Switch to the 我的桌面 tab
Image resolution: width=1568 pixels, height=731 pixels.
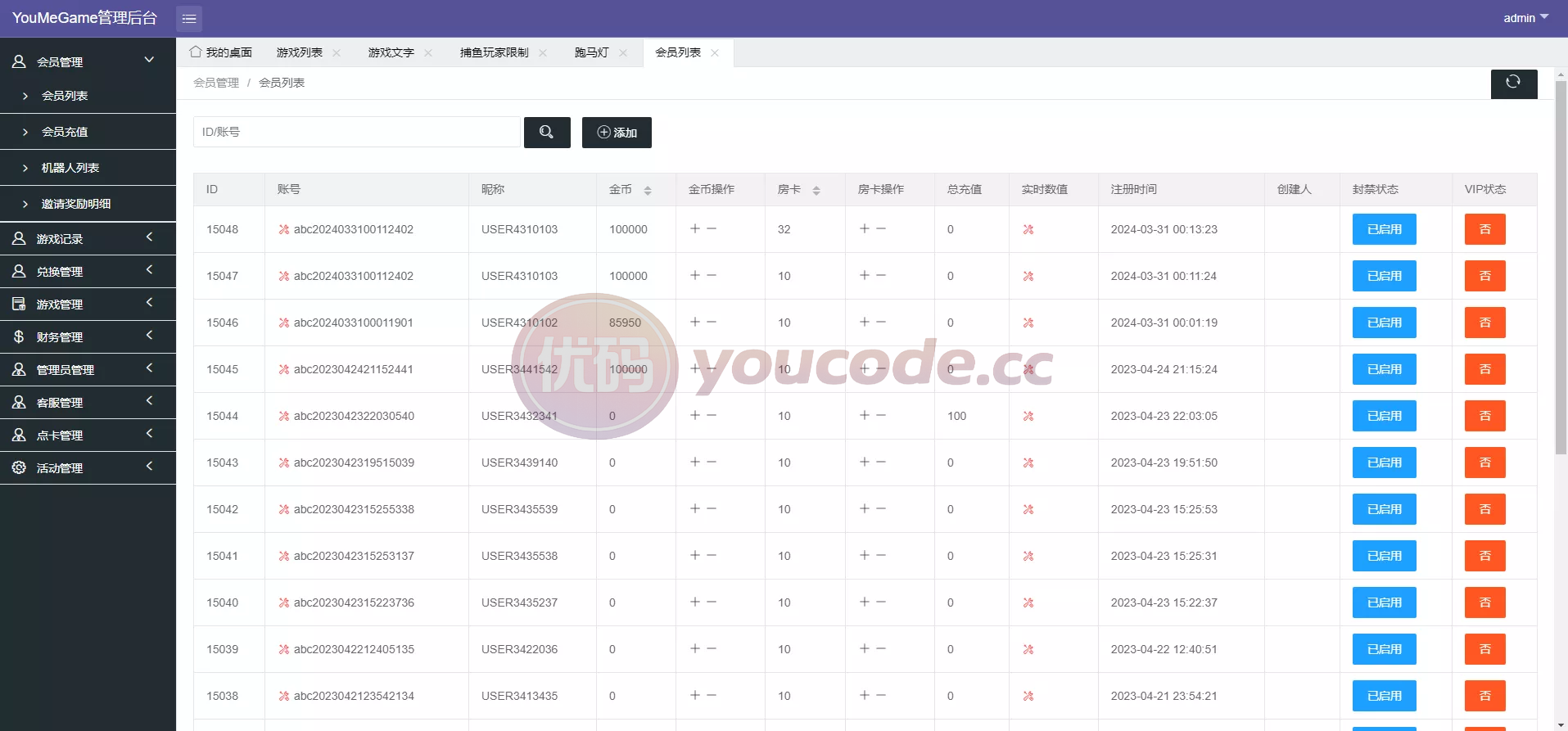pyautogui.click(x=220, y=52)
